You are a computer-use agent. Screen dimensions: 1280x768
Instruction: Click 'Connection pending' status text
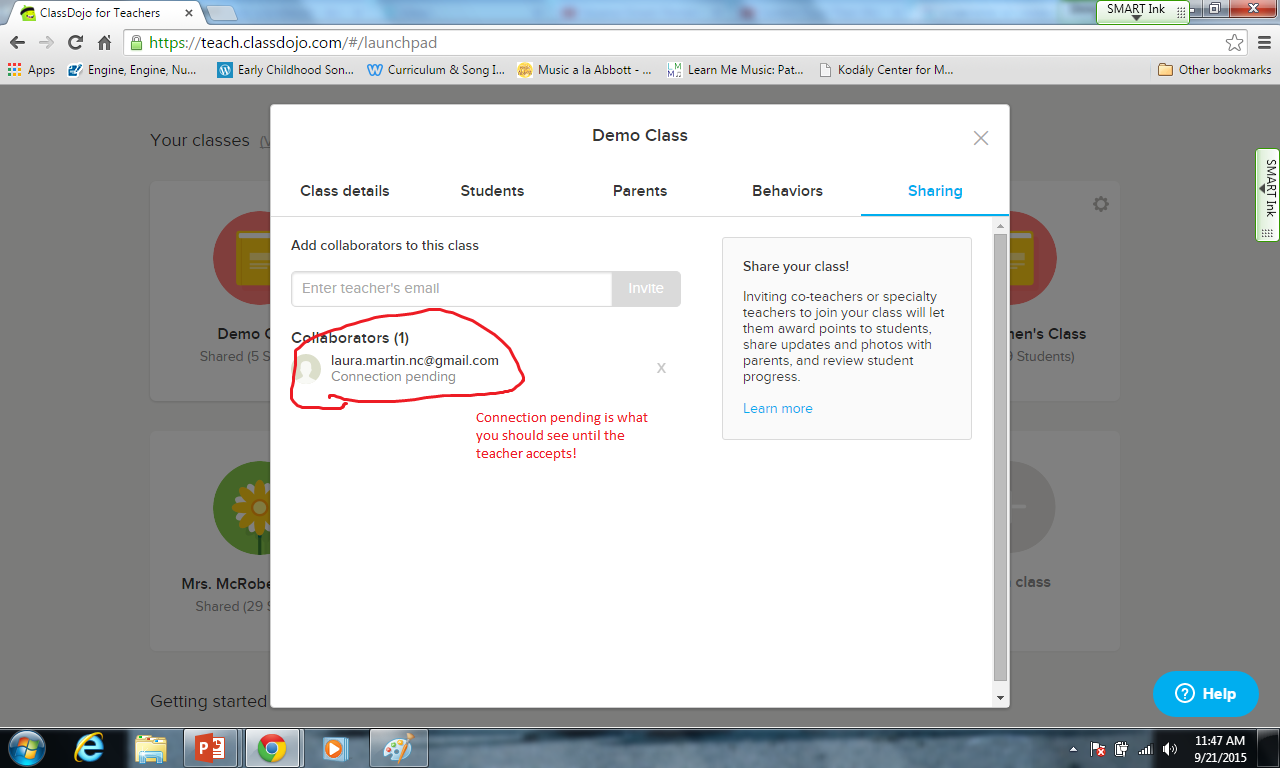[x=393, y=377]
